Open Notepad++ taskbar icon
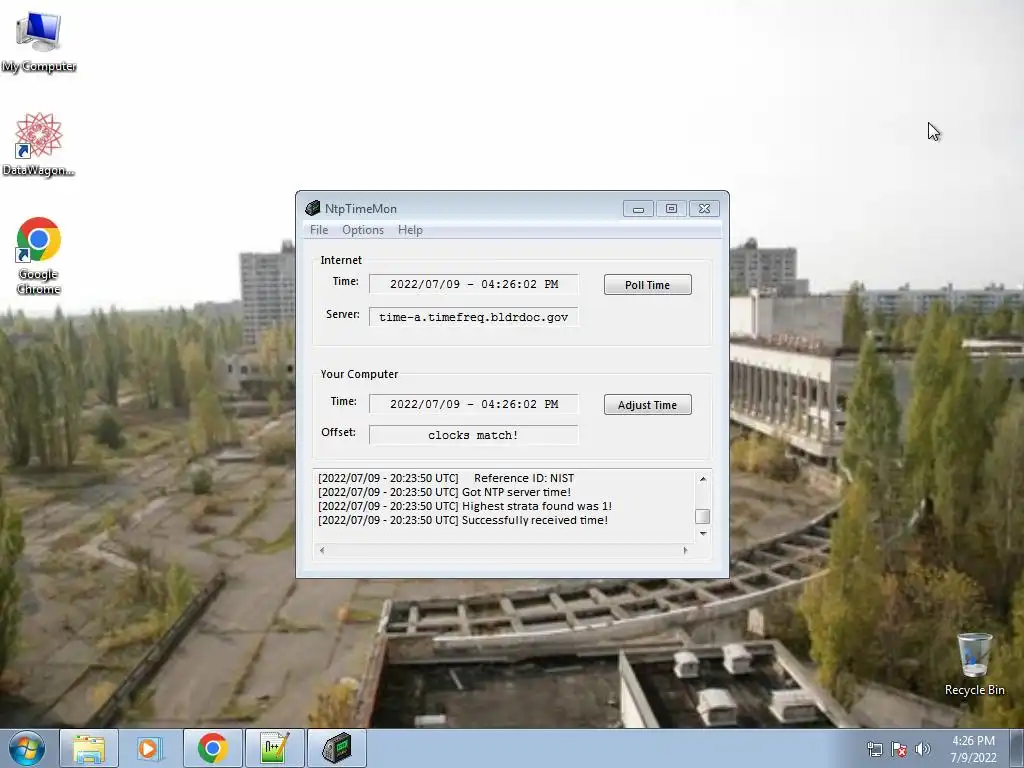This screenshot has height=768, width=1024. click(274, 748)
